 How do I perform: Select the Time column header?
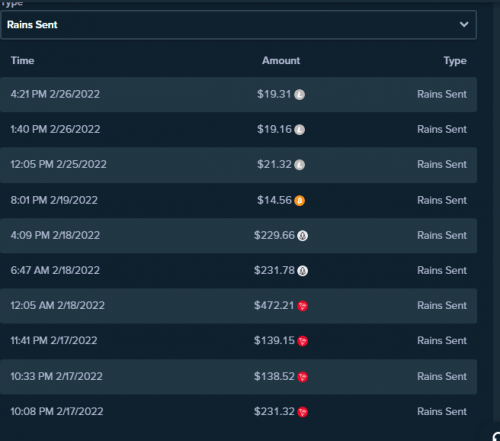22,61
